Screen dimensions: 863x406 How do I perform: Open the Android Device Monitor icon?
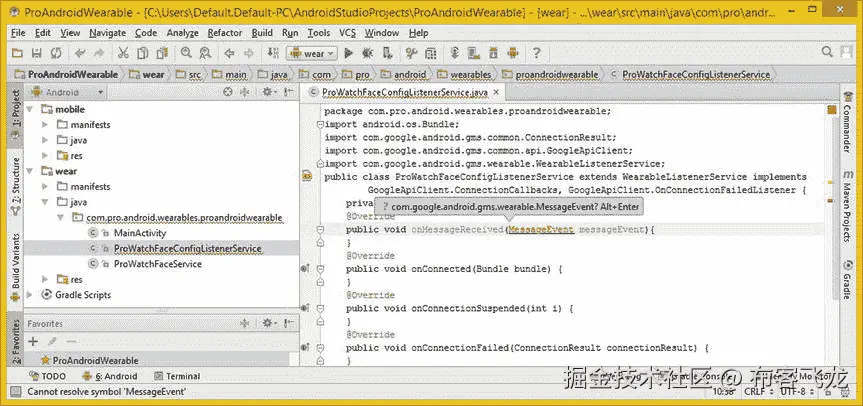[513, 53]
